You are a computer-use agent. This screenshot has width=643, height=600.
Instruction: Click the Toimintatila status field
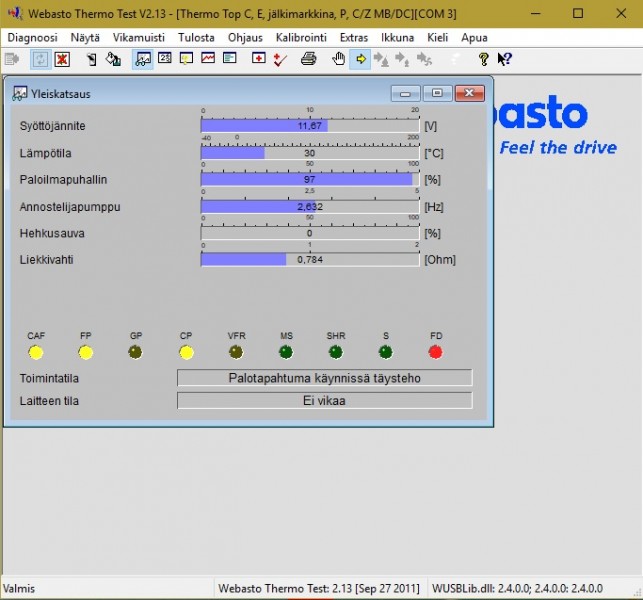pos(324,378)
